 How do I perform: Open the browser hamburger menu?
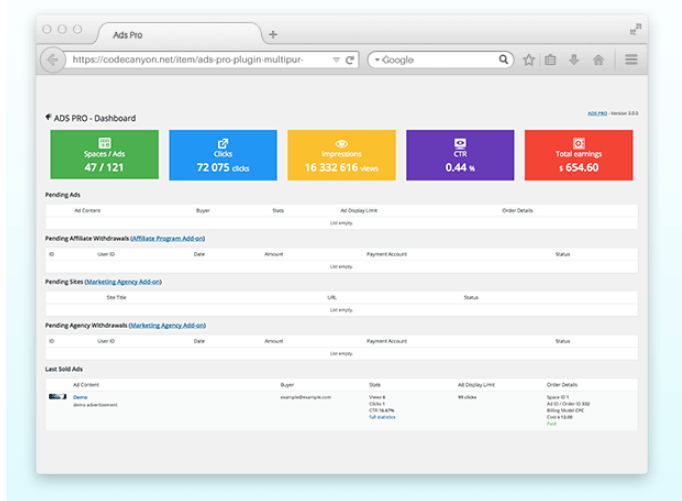tap(631, 59)
